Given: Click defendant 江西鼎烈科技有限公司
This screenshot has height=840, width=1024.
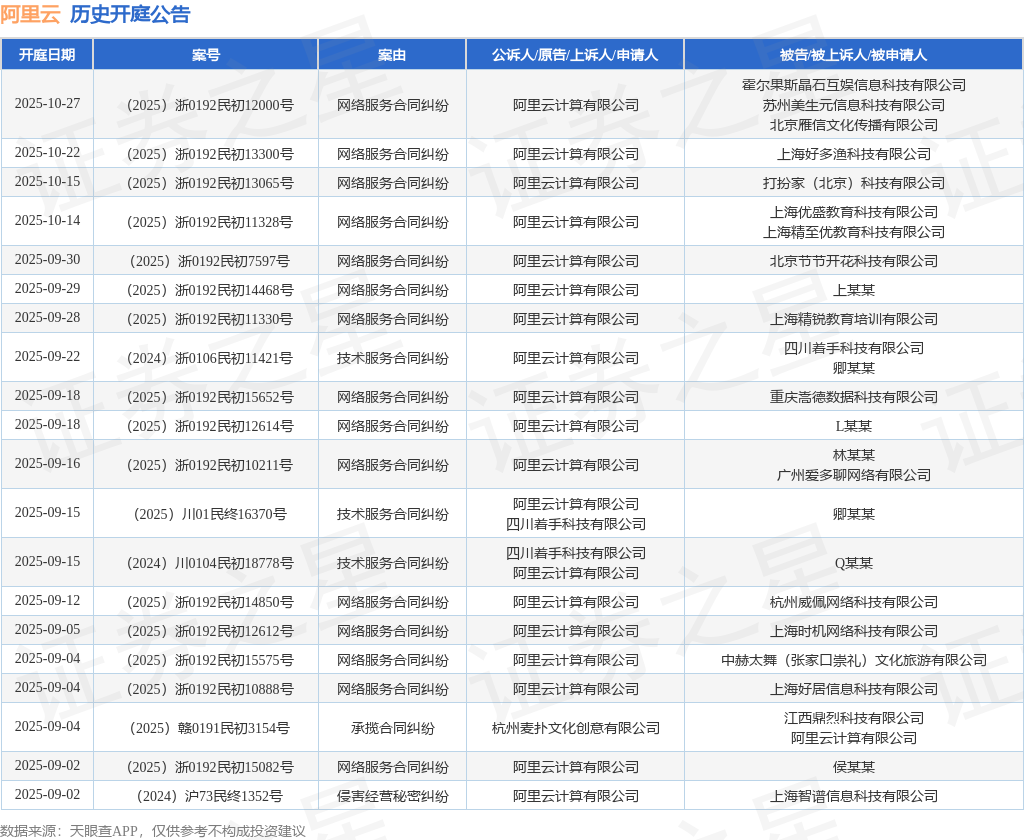Looking at the screenshot, I should (x=854, y=719).
